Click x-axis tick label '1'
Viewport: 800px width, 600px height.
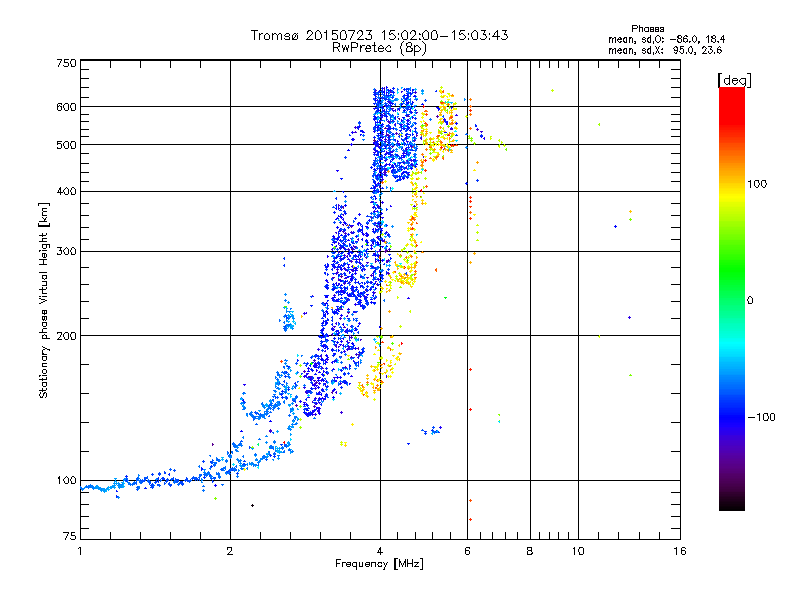80,551
